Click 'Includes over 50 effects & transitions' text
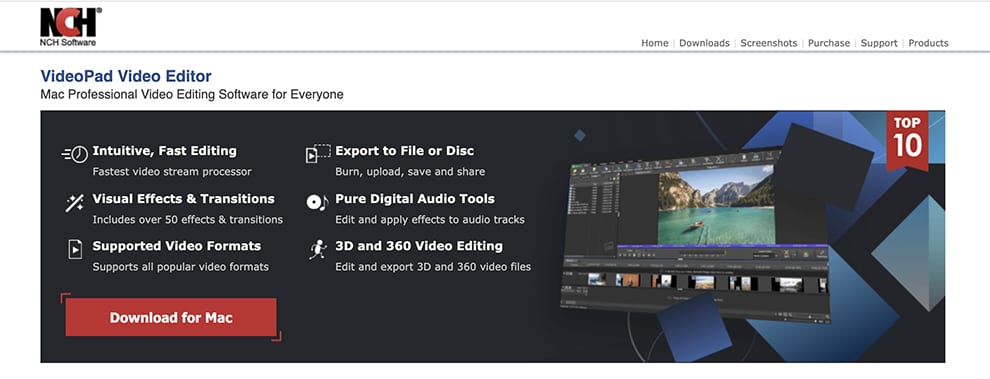Image resolution: width=990 pixels, height=379 pixels. click(188, 220)
